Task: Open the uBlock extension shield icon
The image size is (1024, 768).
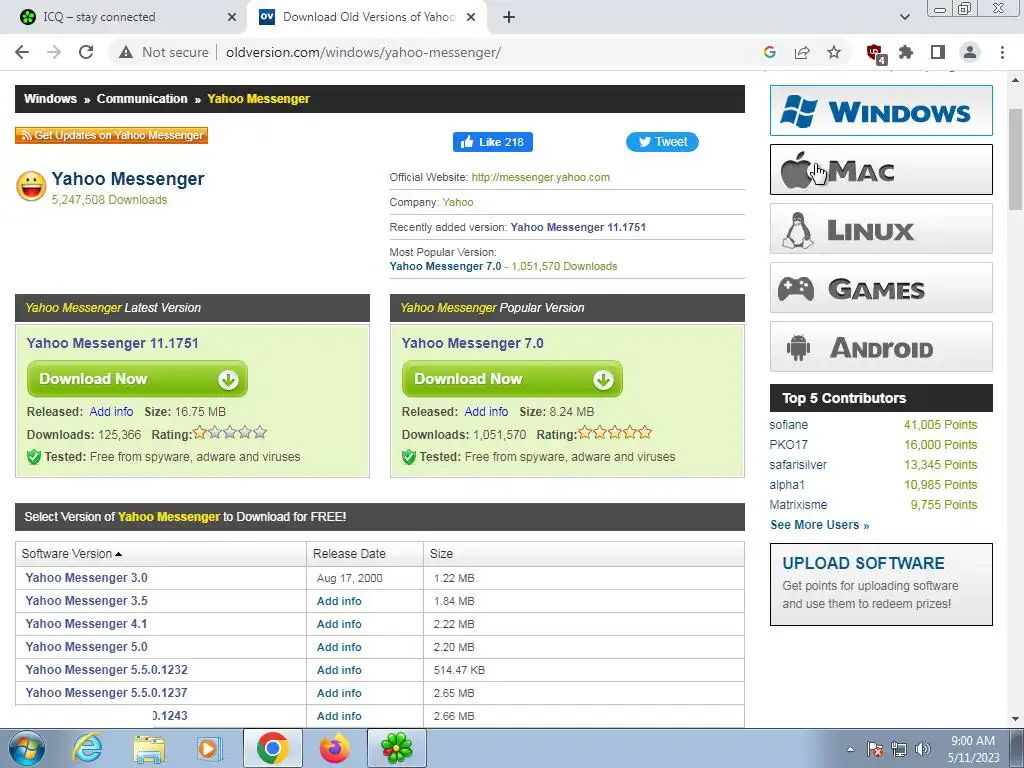Action: [875, 54]
